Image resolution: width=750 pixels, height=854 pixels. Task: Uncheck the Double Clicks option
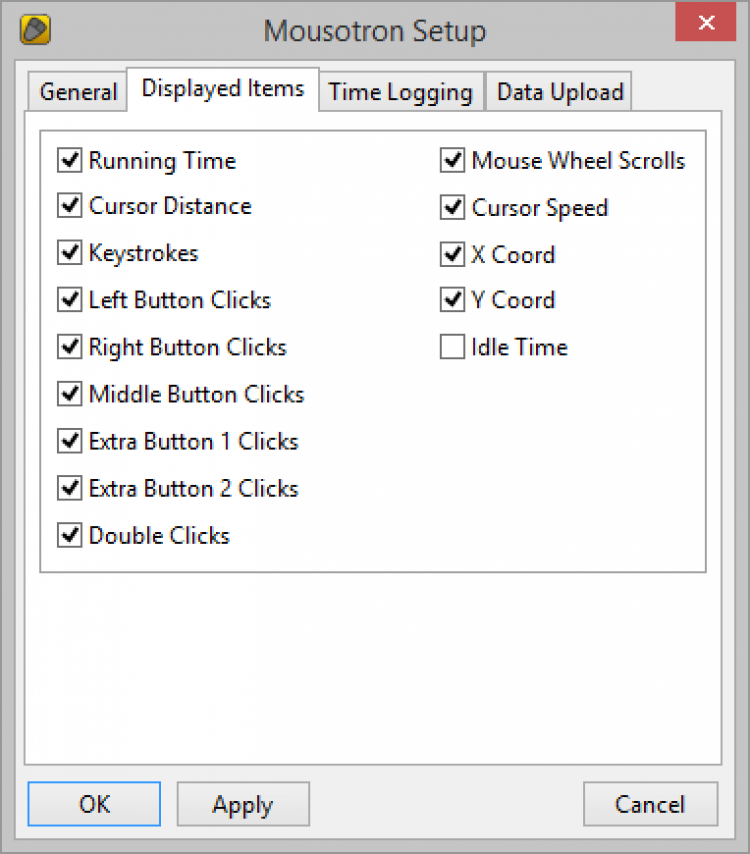70,536
